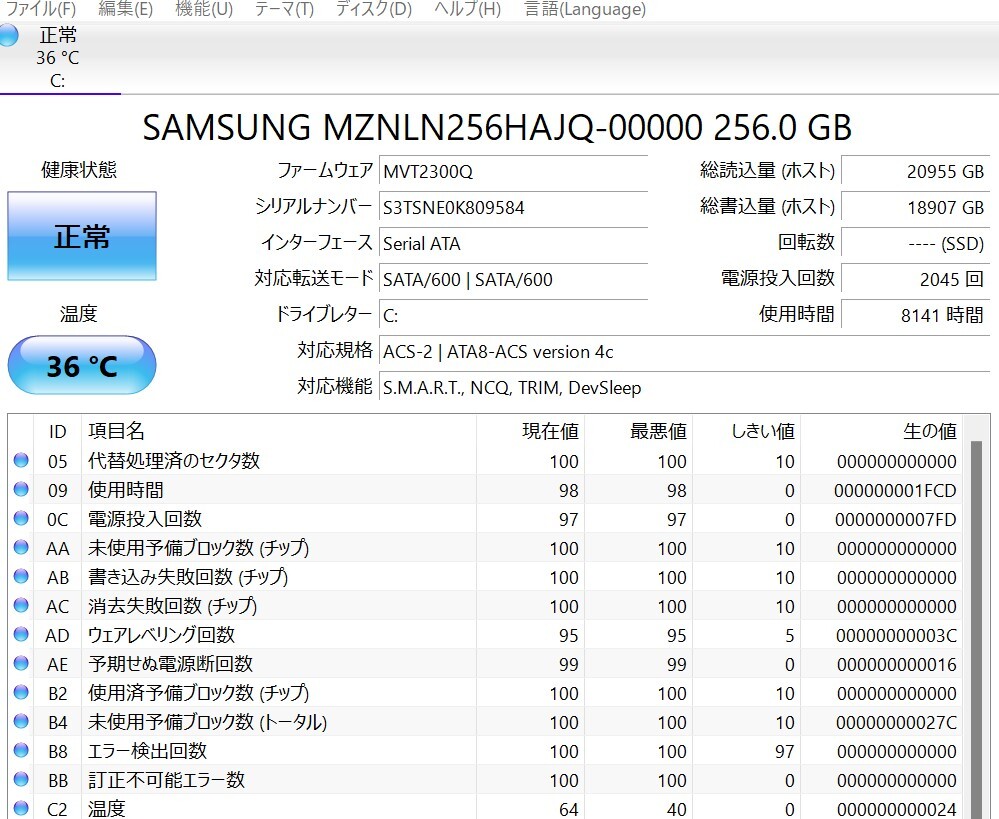Click raw value 000000001FCD
The image size is (999, 819).
pyautogui.click(x=895, y=490)
